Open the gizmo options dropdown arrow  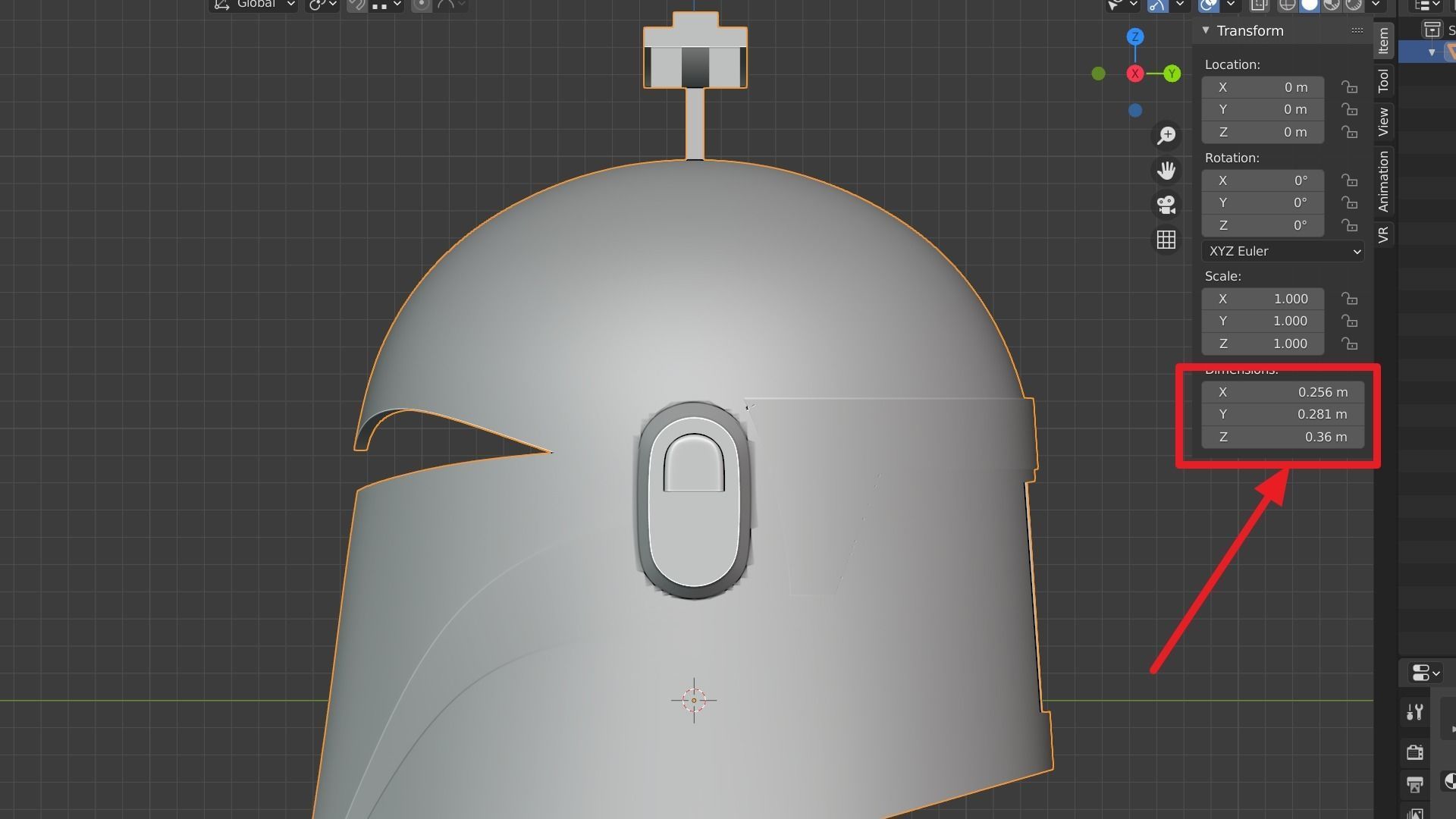pos(1180,5)
